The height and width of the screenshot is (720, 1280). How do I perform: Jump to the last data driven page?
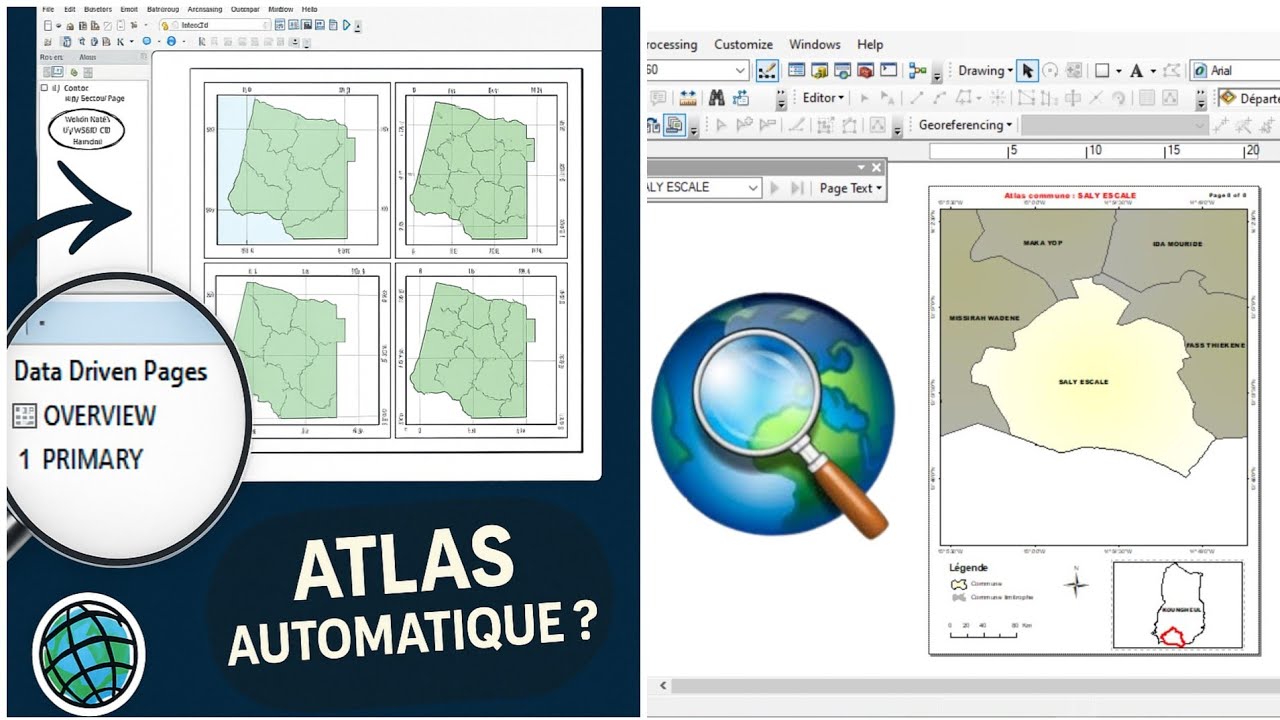pos(797,188)
